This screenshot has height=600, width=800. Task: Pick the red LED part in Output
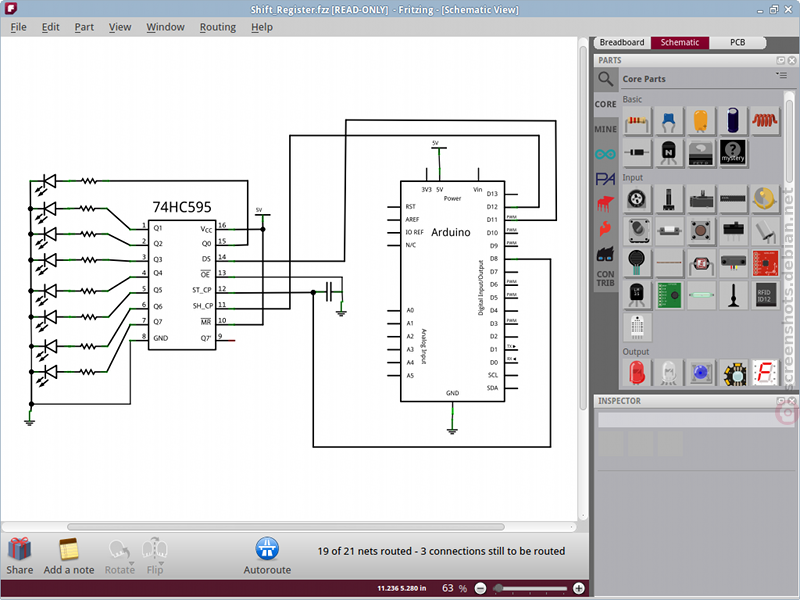pyautogui.click(x=637, y=372)
